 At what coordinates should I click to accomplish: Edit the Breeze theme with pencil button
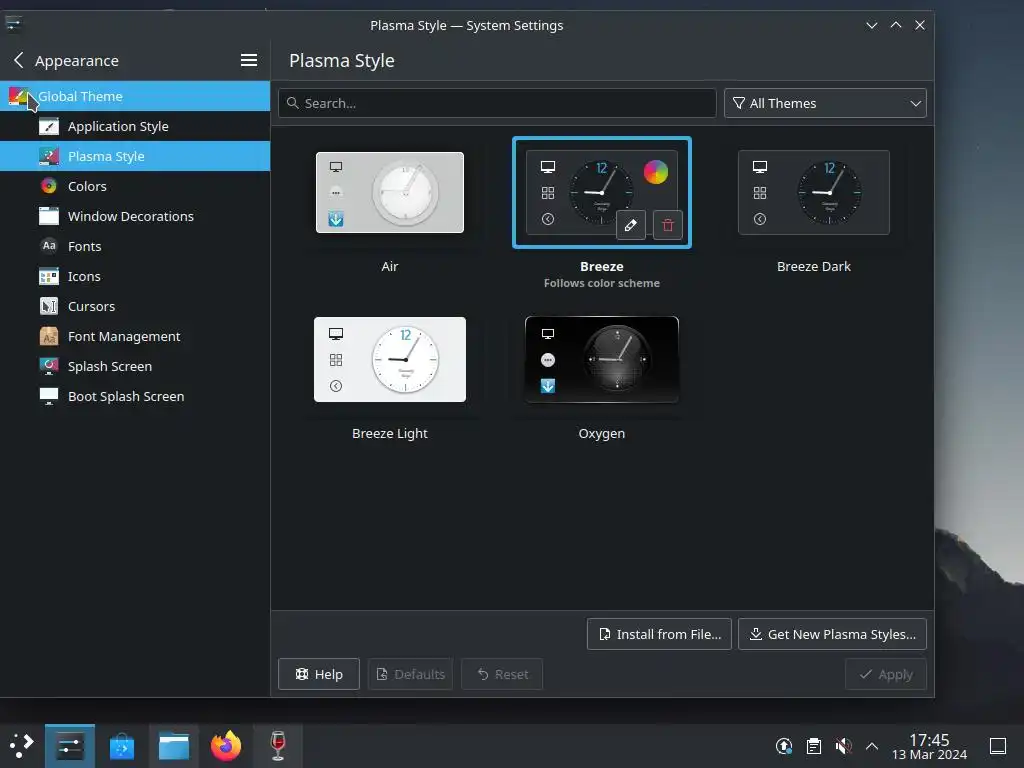point(631,225)
